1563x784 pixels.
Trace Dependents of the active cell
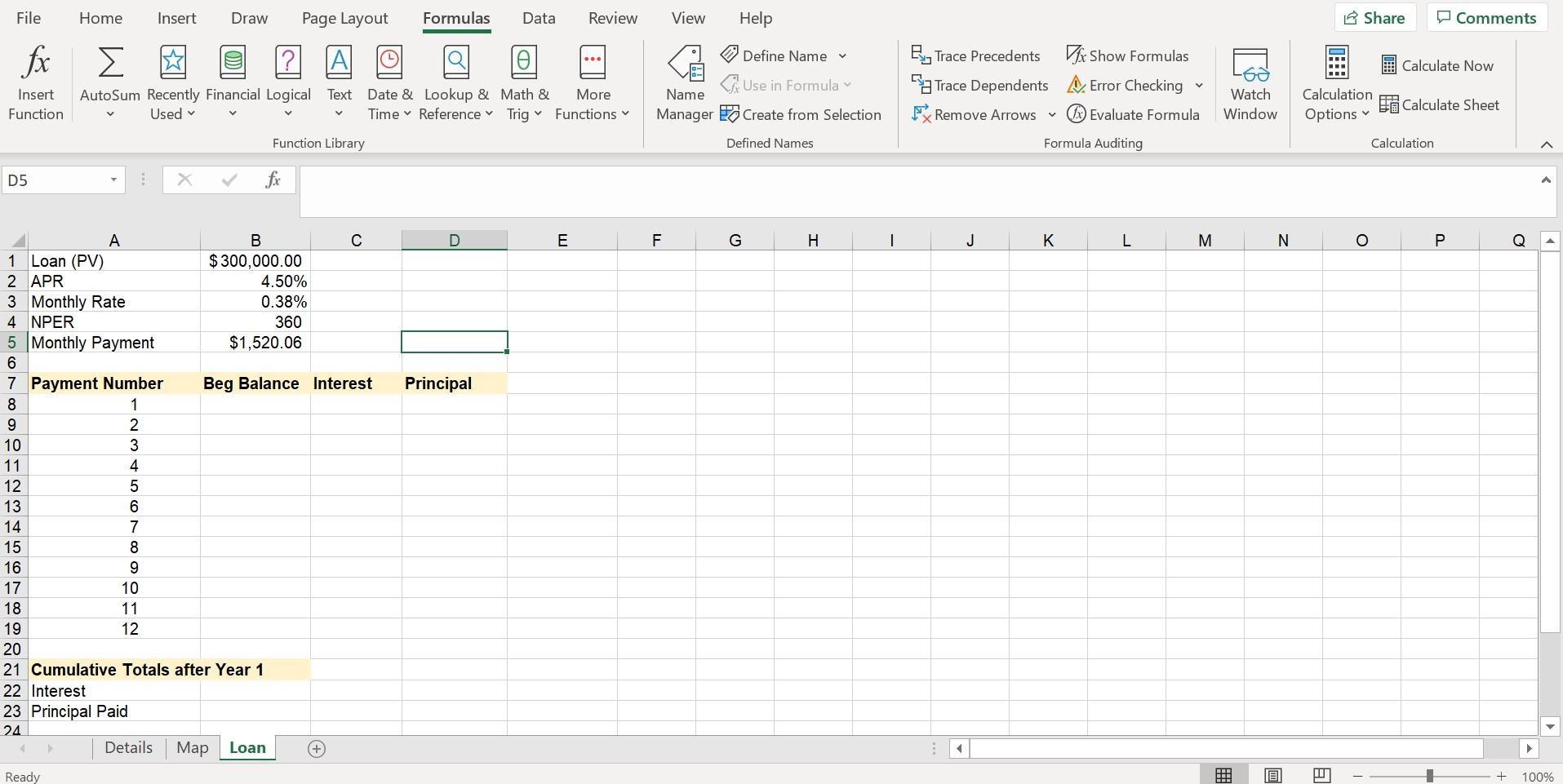(979, 85)
